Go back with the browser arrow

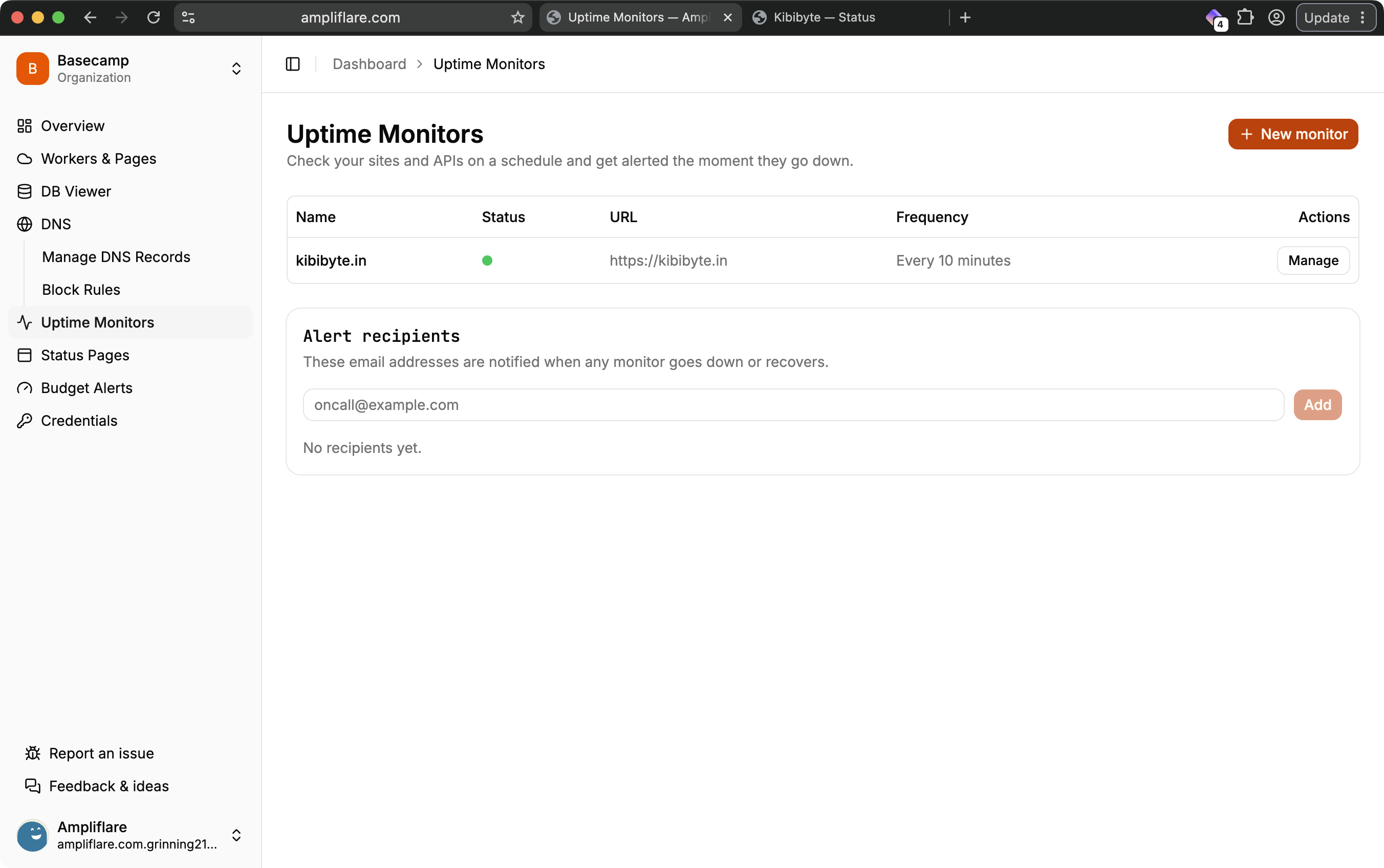pos(90,17)
